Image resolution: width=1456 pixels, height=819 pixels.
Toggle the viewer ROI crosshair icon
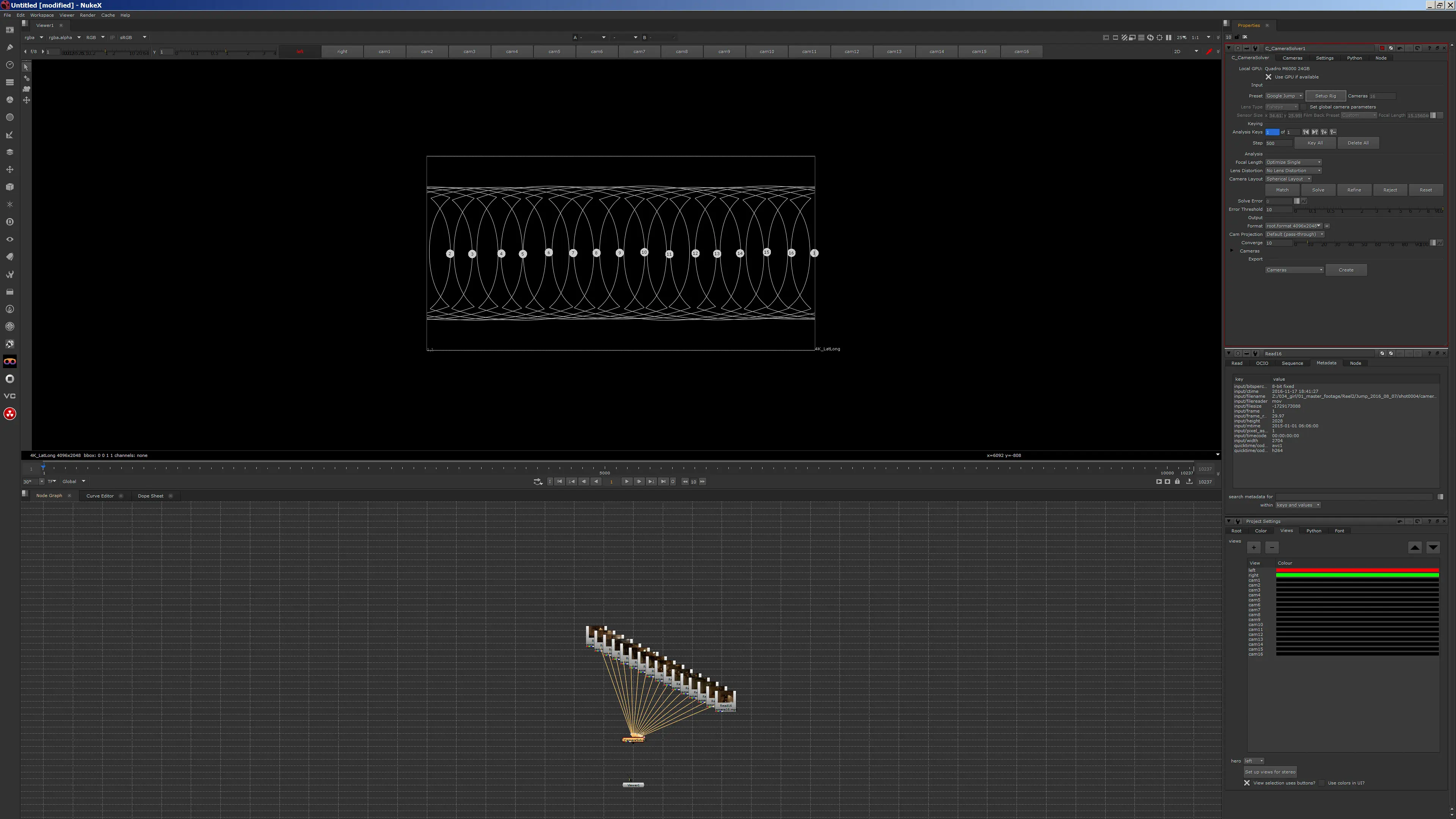[x=1159, y=37]
